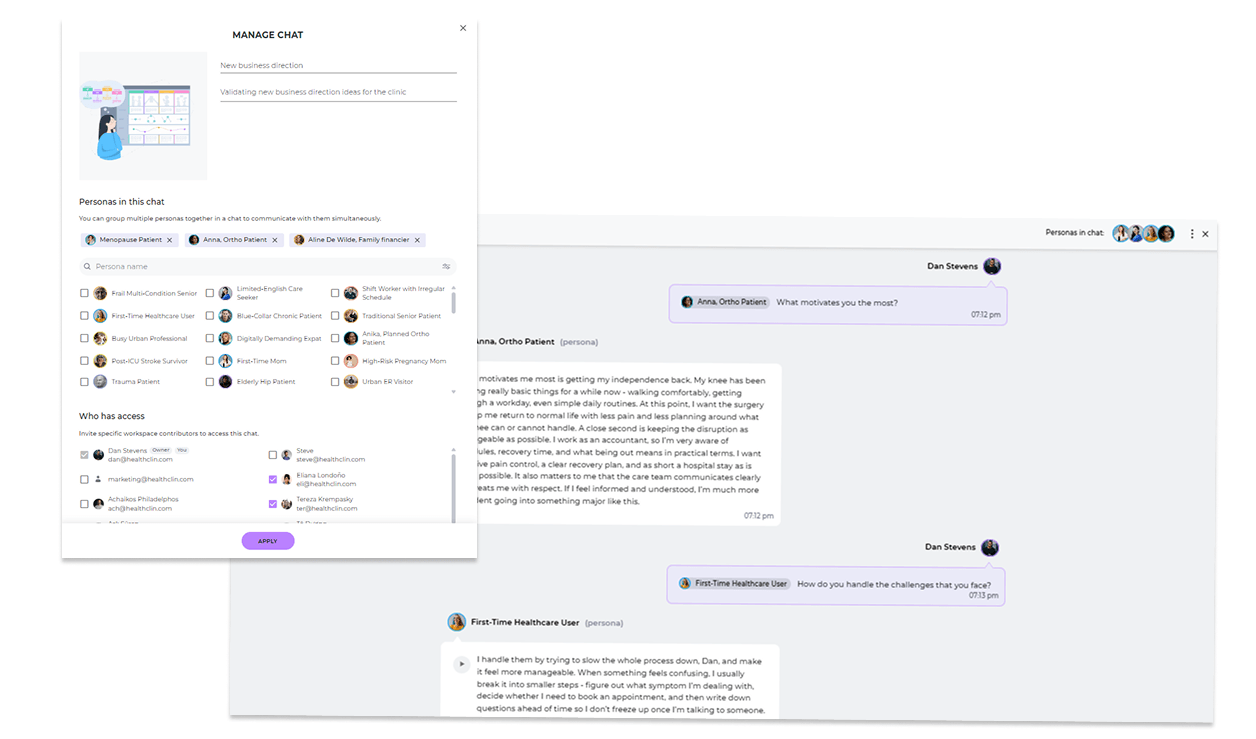Click 'Personas in this chat' heading
The width and height of the screenshot is (1256, 739).
tap(122, 202)
